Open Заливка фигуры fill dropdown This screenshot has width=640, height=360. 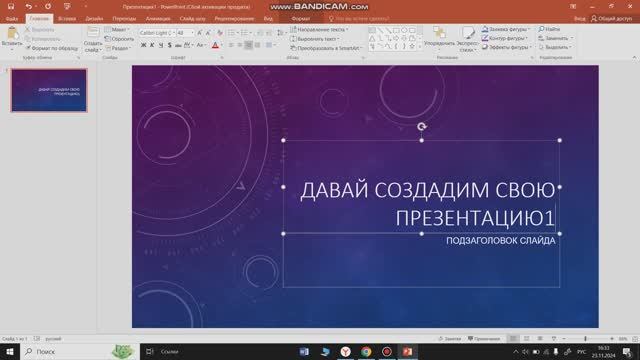[506, 29]
